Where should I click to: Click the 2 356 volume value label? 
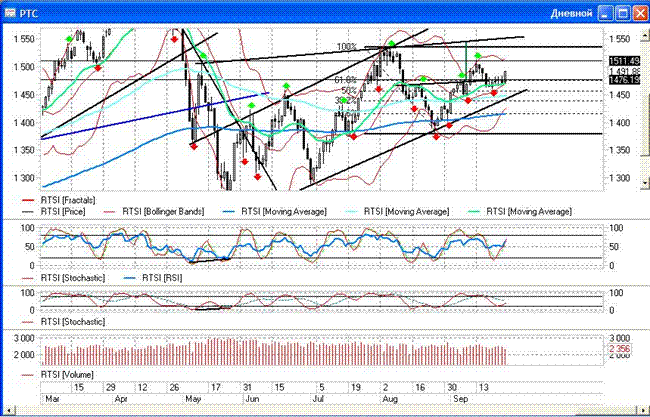(x=619, y=349)
